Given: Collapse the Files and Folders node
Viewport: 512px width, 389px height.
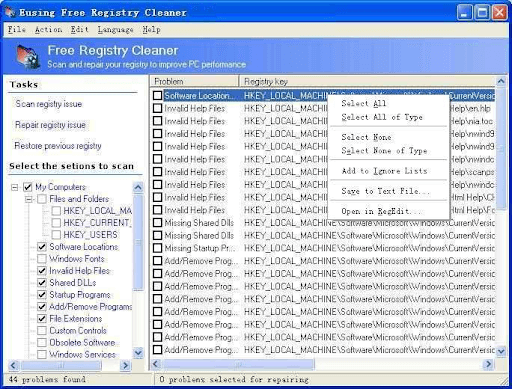Looking at the screenshot, I should (x=29, y=199).
